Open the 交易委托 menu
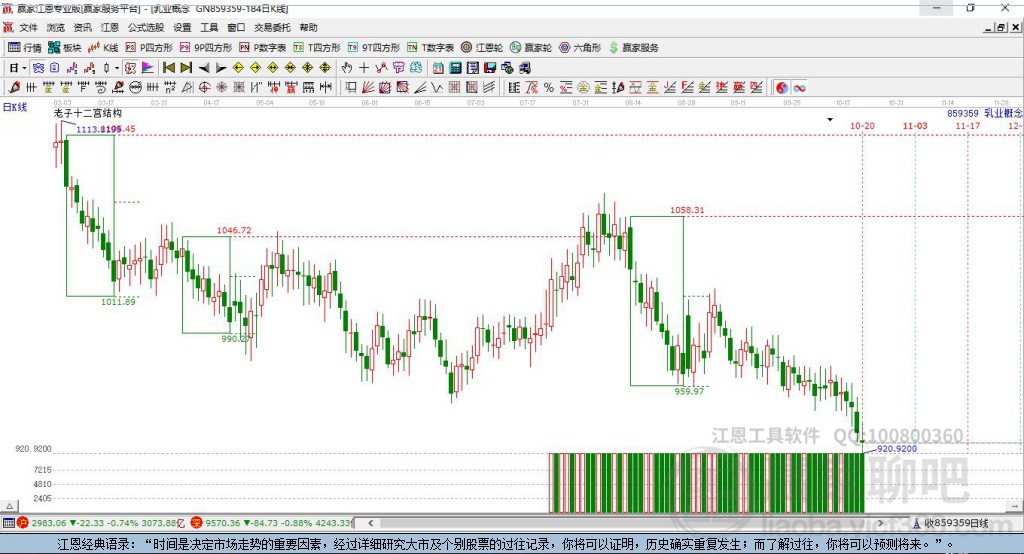1024x554 pixels. 272,27
